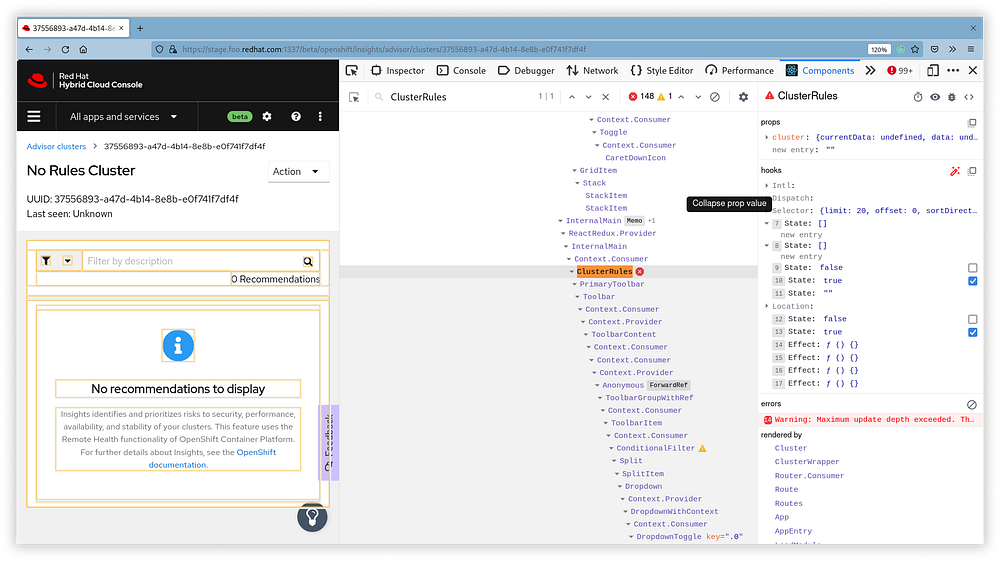Click the filter funnel icon
The height and width of the screenshot is (561, 1000).
click(46, 261)
